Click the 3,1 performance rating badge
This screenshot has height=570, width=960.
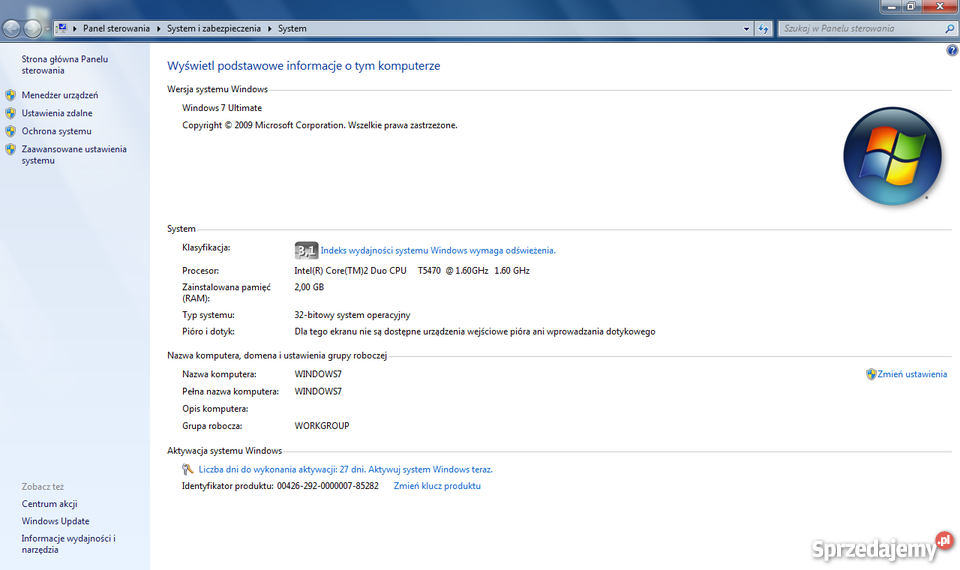click(x=306, y=250)
